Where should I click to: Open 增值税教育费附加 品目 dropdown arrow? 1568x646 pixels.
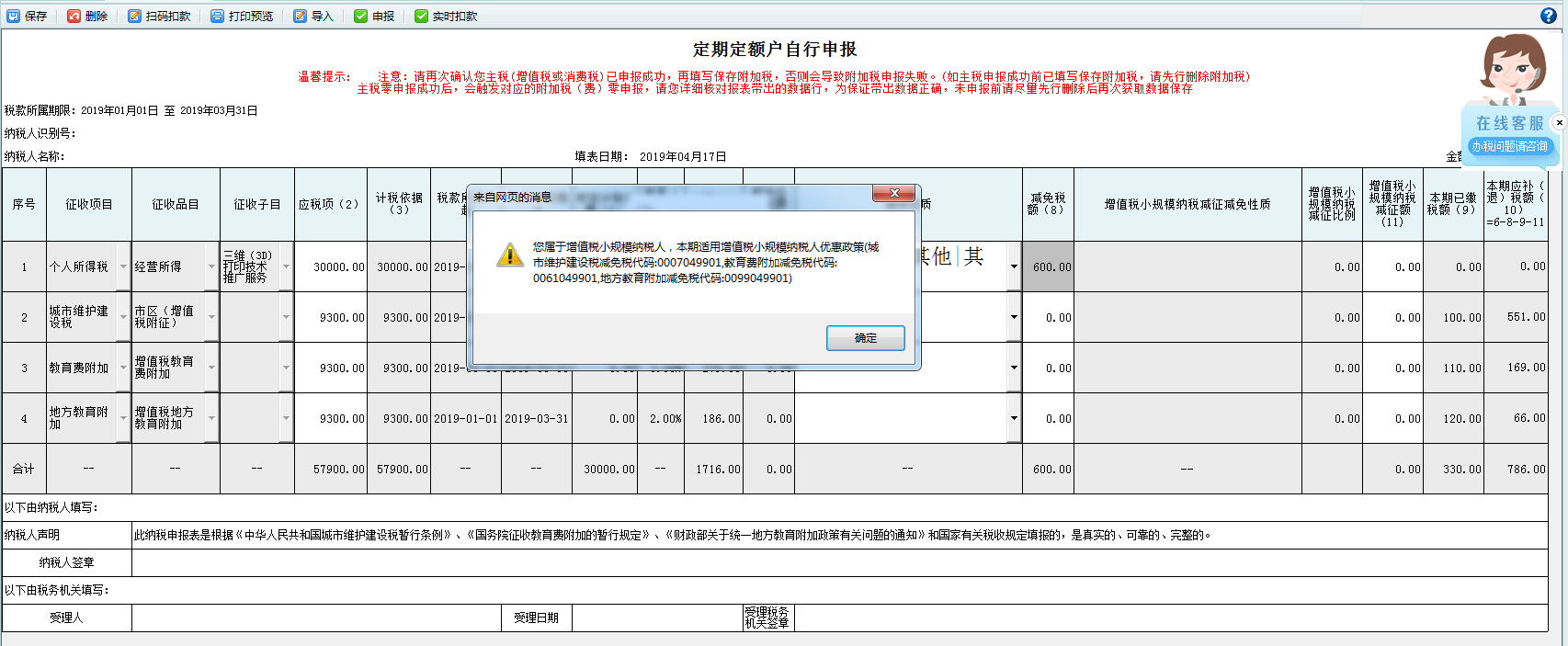[211, 368]
